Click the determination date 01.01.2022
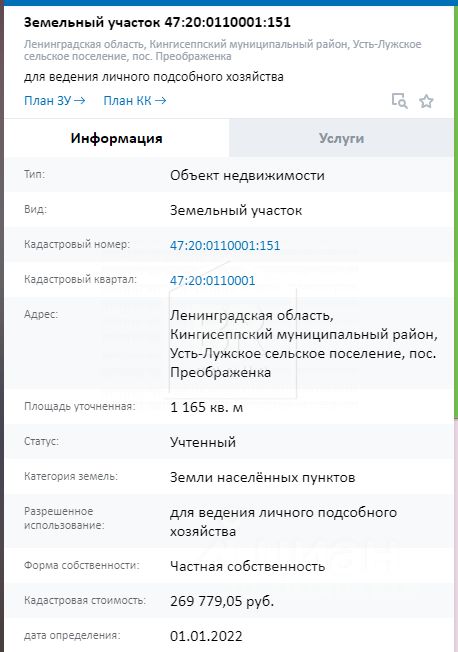This screenshot has height=652, width=458. pos(206,636)
